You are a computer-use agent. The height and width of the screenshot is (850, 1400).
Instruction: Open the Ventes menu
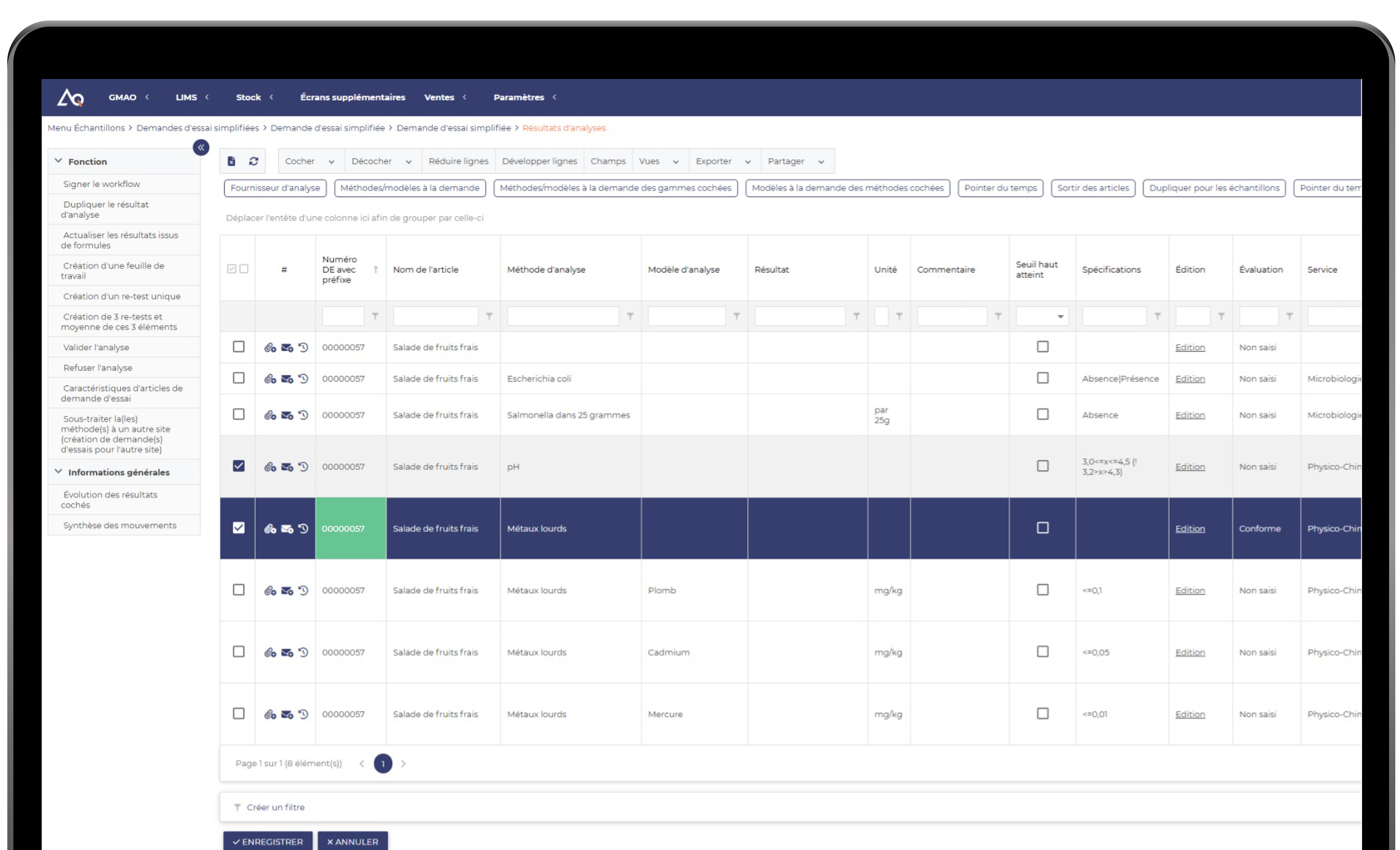(445, 98)
